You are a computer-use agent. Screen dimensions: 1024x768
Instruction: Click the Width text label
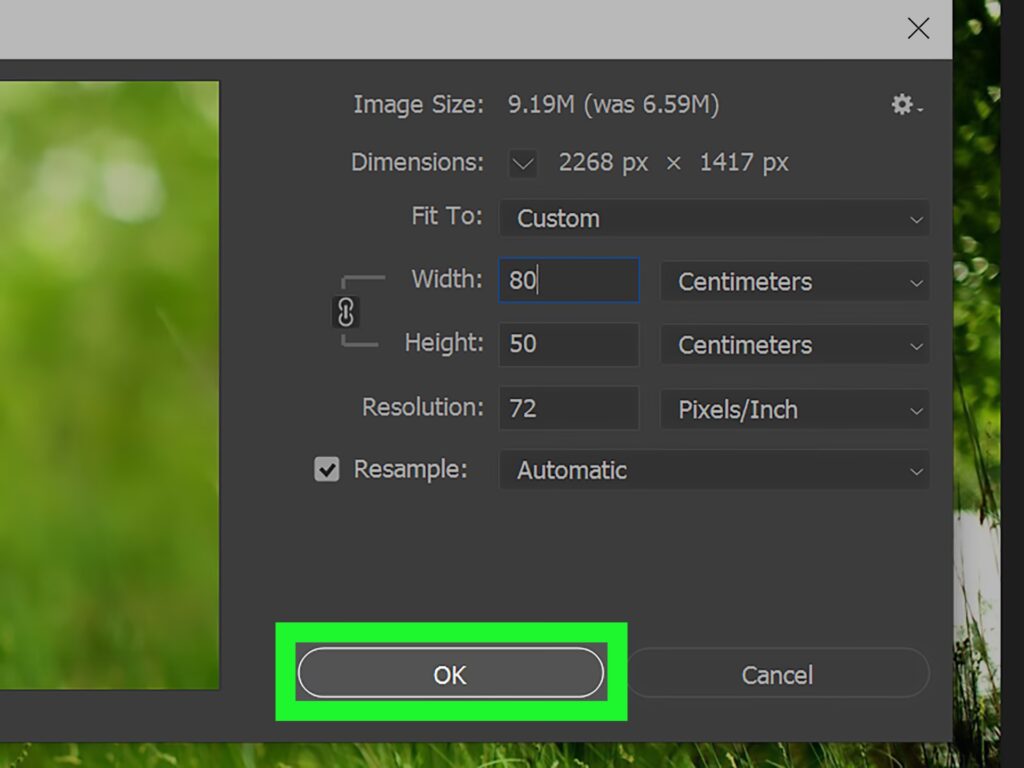point(447,280)
